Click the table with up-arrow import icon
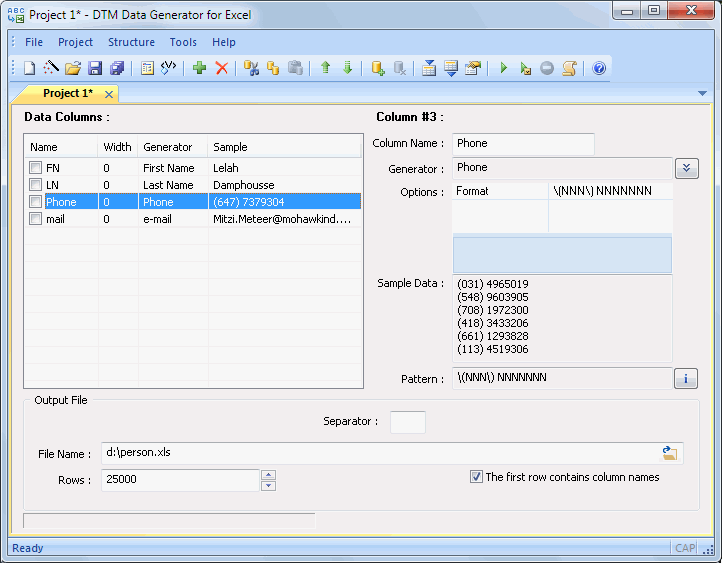Viewport: 722px width, 563px height. click(x=429, y=68)
